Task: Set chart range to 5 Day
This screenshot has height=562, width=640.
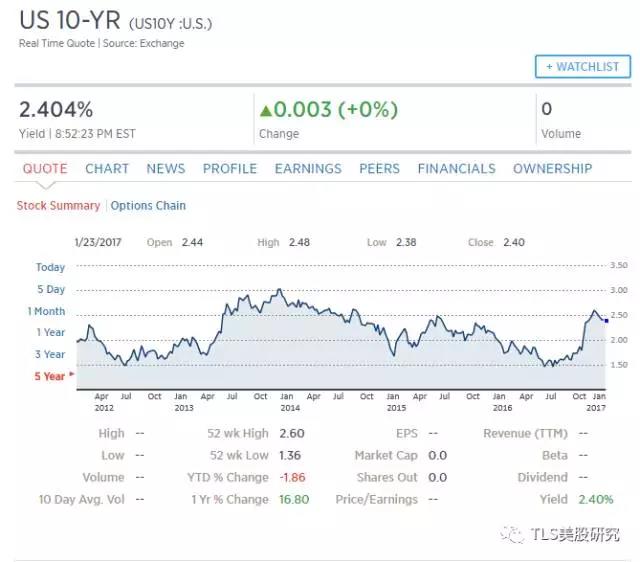Action: point(49,289)
